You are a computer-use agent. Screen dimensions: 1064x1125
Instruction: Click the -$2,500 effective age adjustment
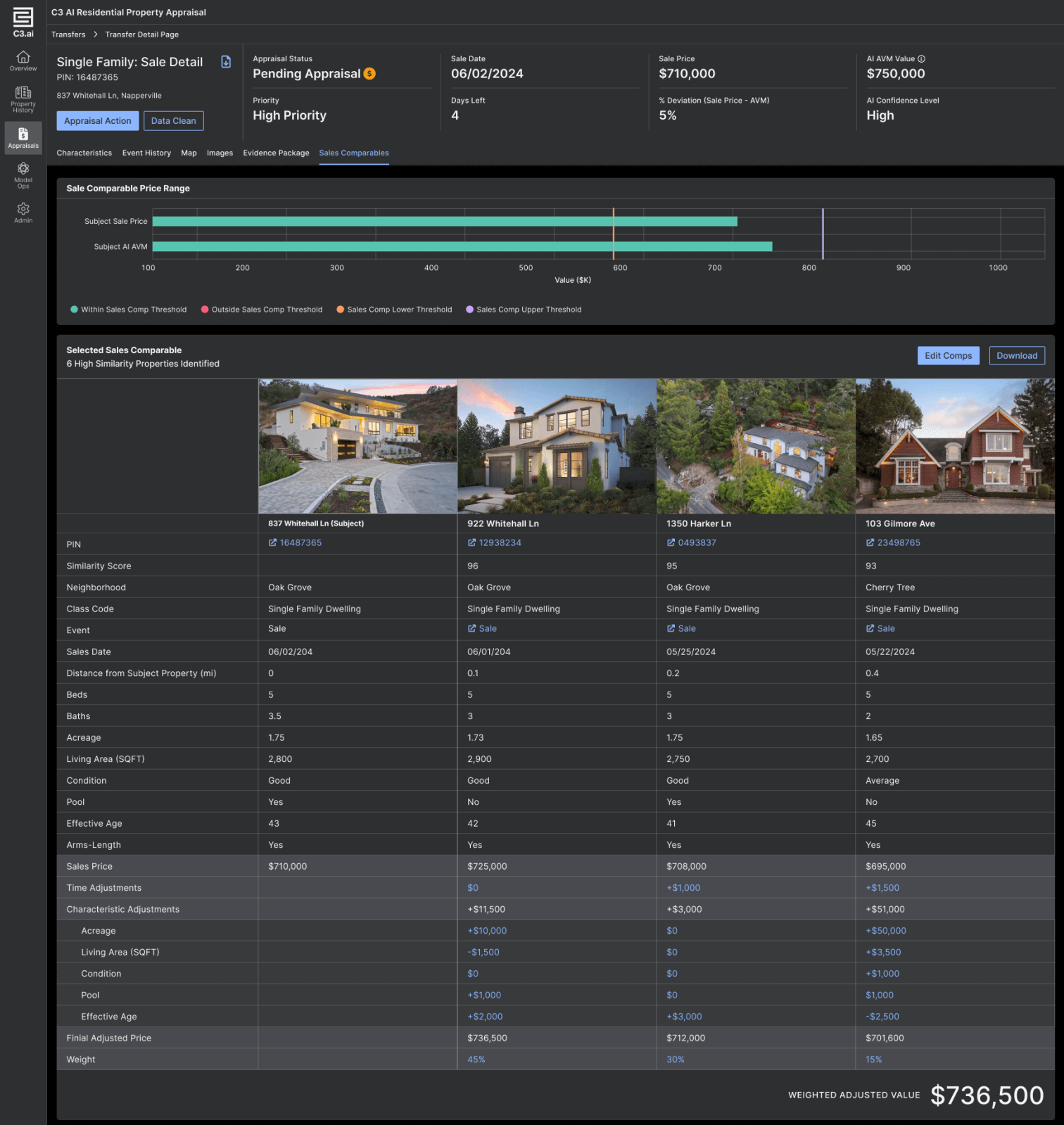882,1017
